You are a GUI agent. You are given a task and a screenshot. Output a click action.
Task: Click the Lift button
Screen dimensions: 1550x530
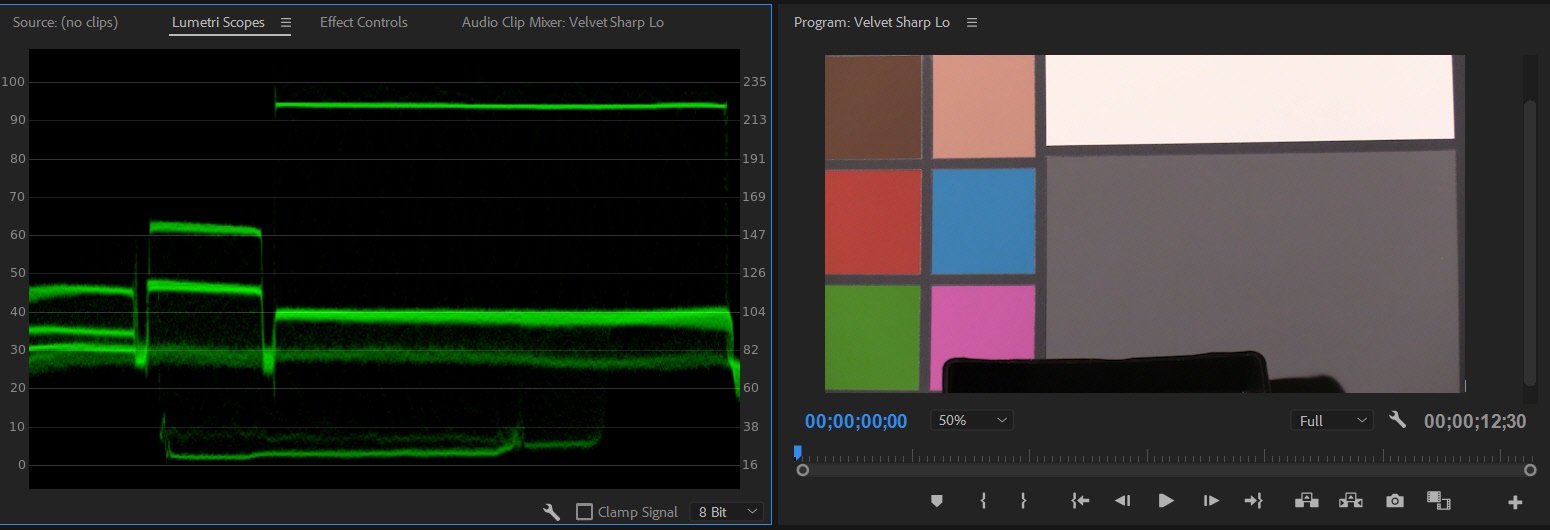coord(1306,501)
